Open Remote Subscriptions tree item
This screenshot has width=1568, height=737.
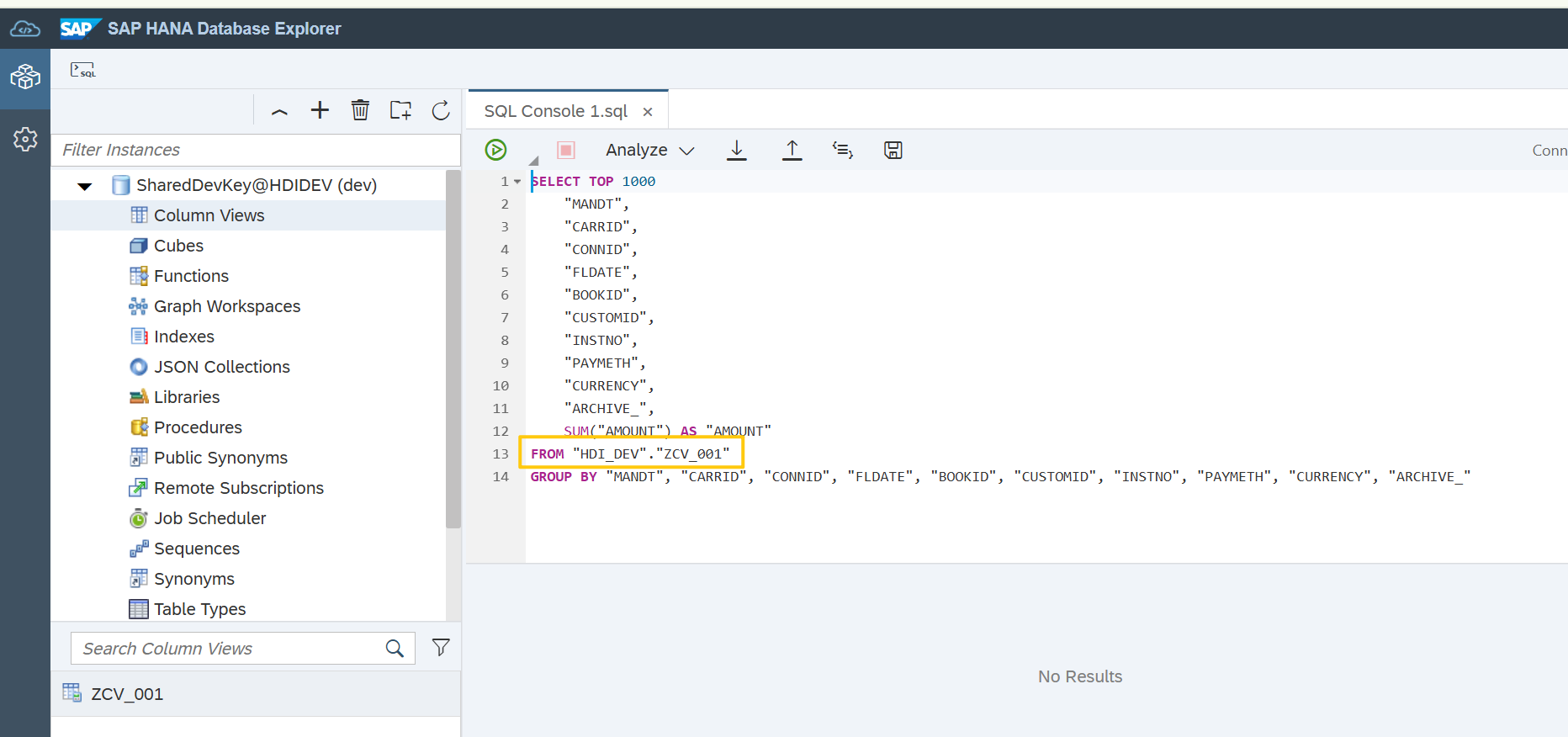click(239, 488)
